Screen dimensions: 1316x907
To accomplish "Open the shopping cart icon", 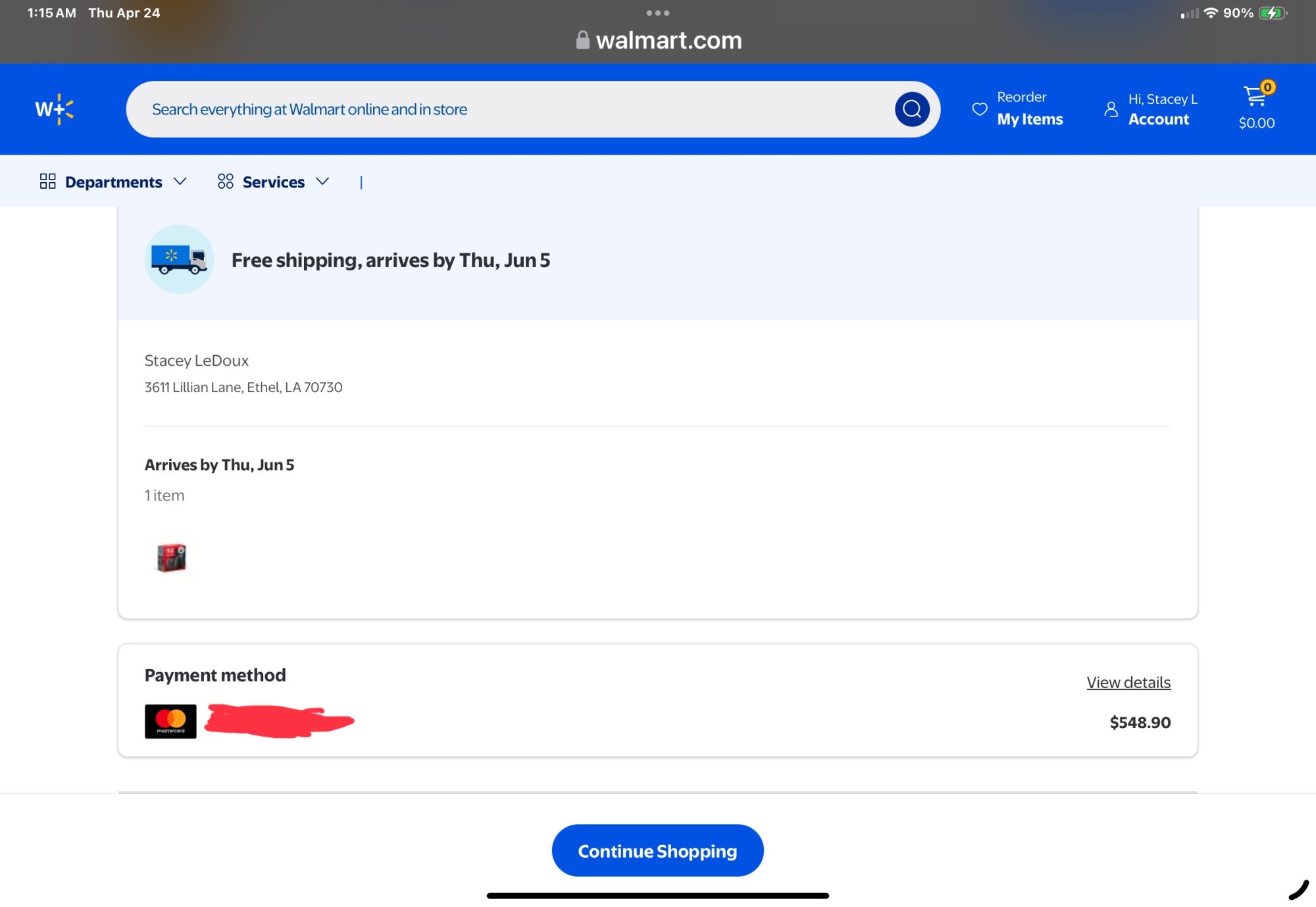I will (x=1255, y=97).
